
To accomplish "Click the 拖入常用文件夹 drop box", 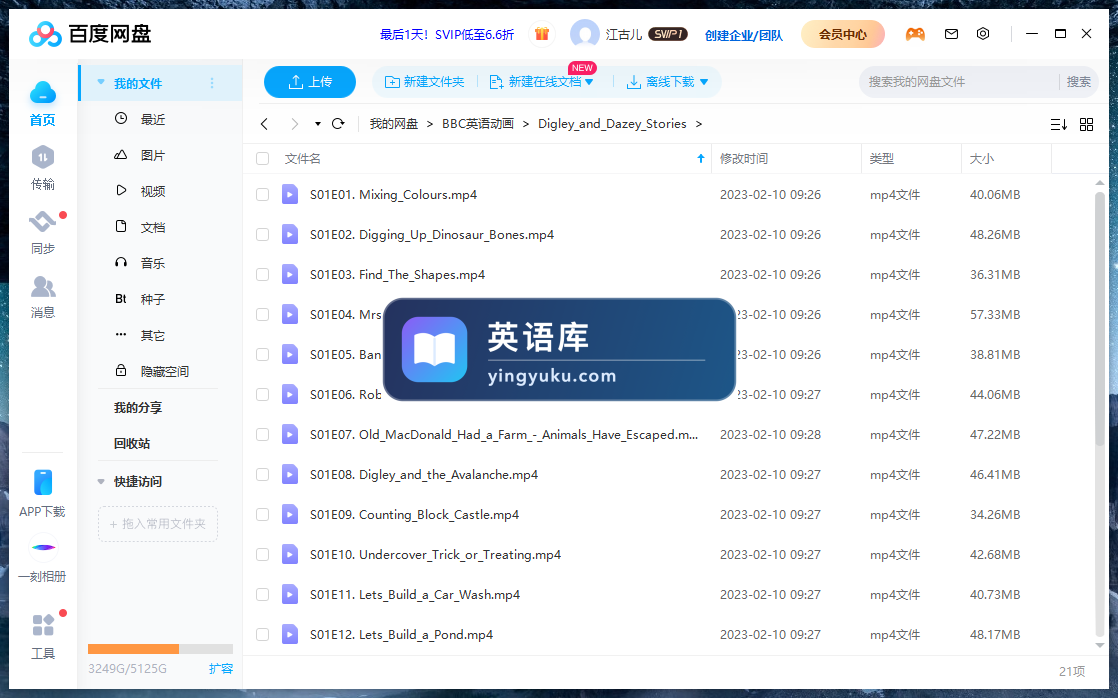I will pyautogui.click(x=158, y=524).
